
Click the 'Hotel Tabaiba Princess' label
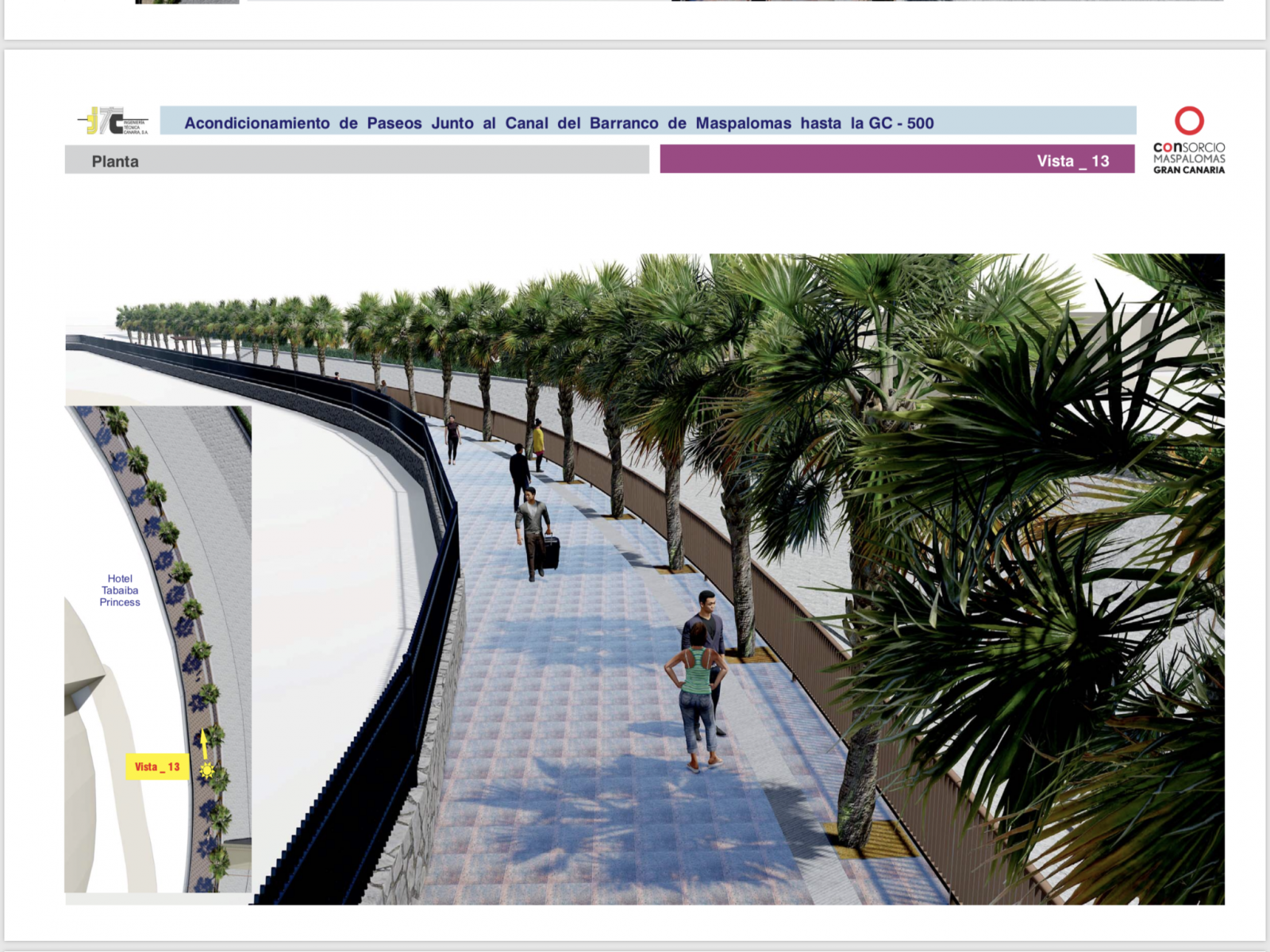[x=120, y=590]
